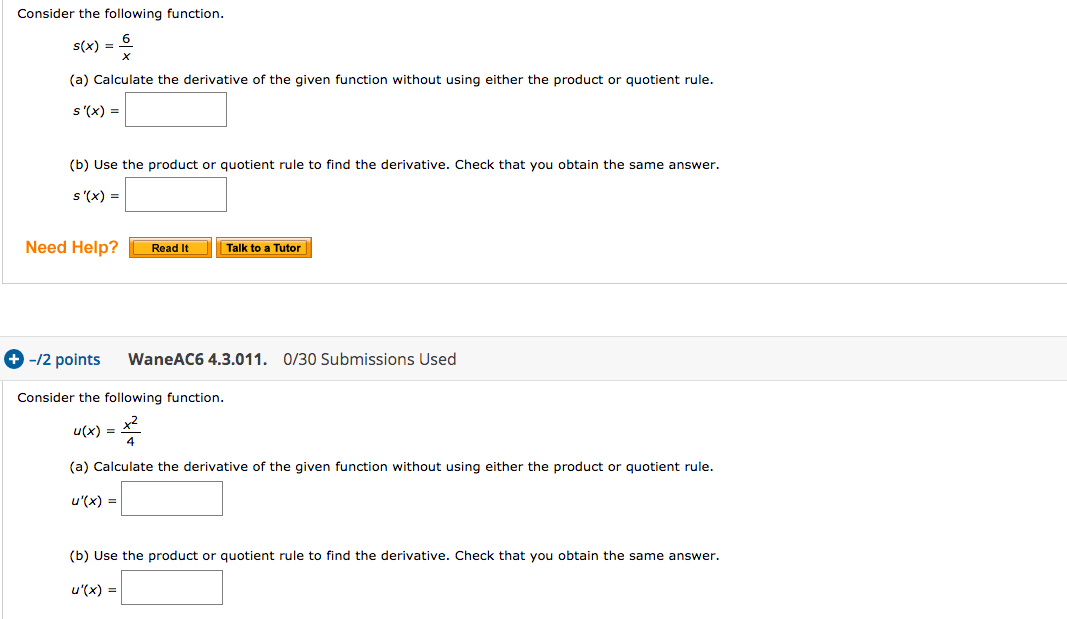Click the u(x) = x²/4 formula
The width and height of the screenshot is (1067, 619).
106,431
